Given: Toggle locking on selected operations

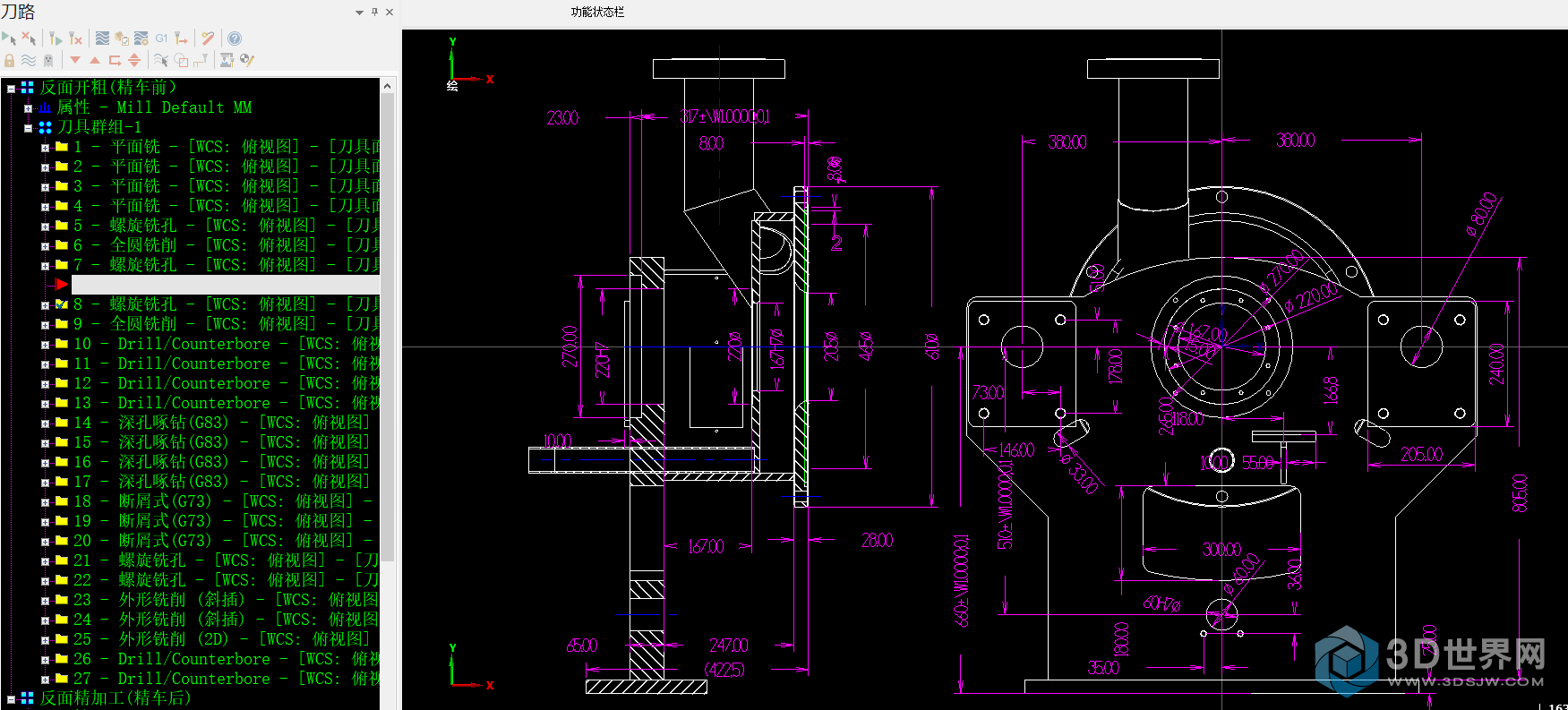Looking at the screenshot, I should [x=9, y=60].
